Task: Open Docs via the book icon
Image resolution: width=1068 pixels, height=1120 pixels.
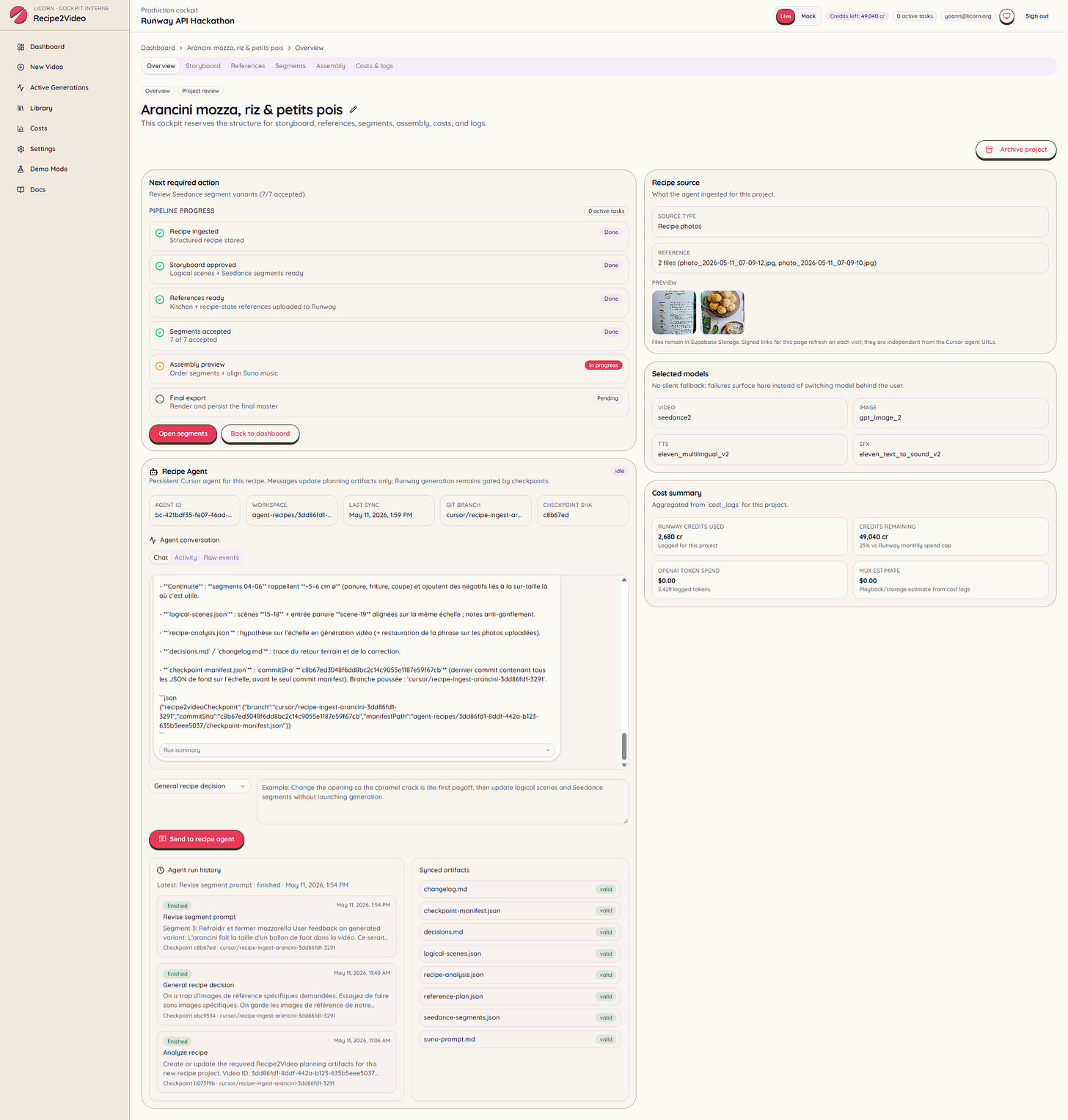Action: [21, 190]
